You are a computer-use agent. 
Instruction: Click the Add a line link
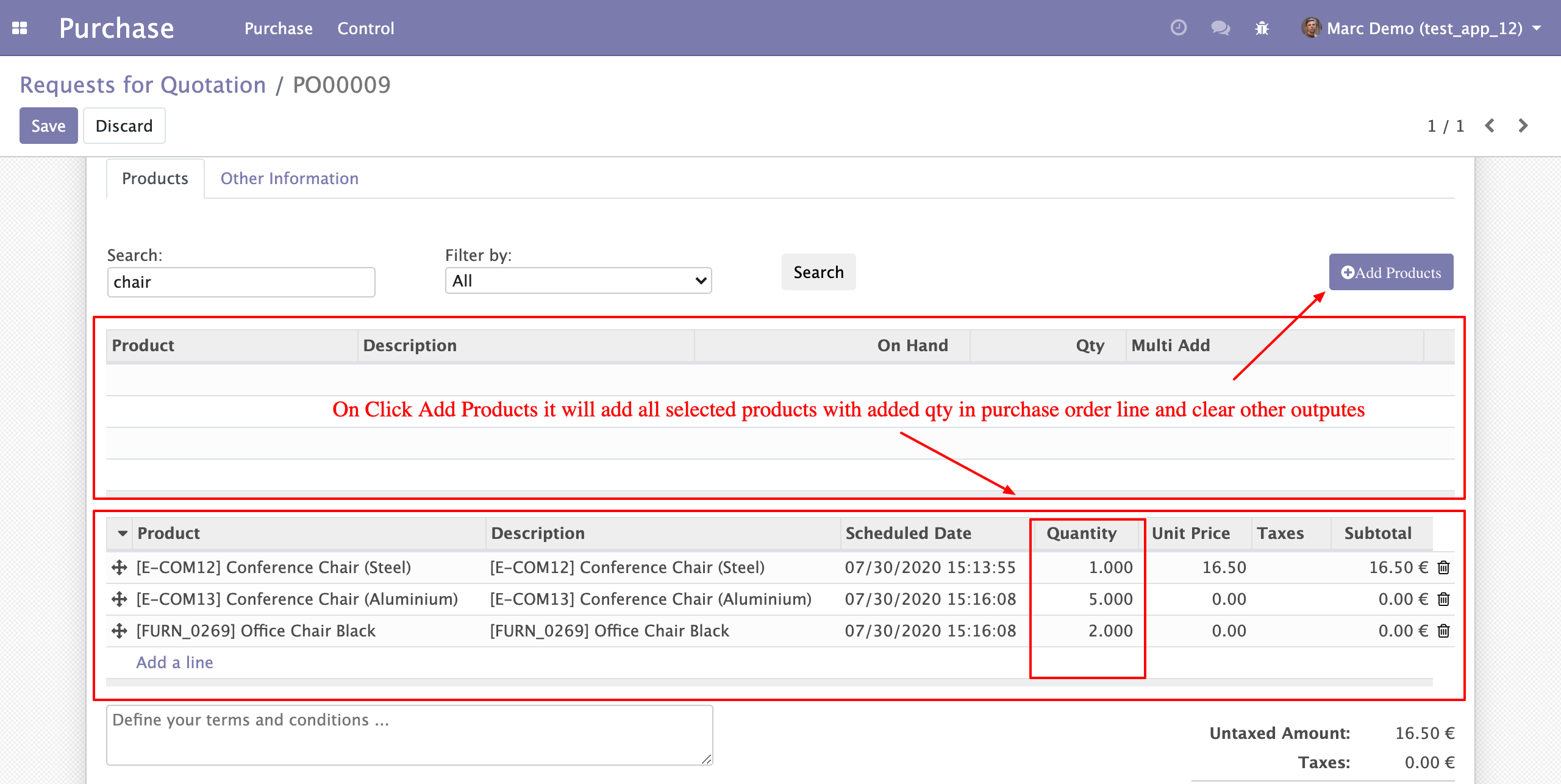tap(174, 663)
